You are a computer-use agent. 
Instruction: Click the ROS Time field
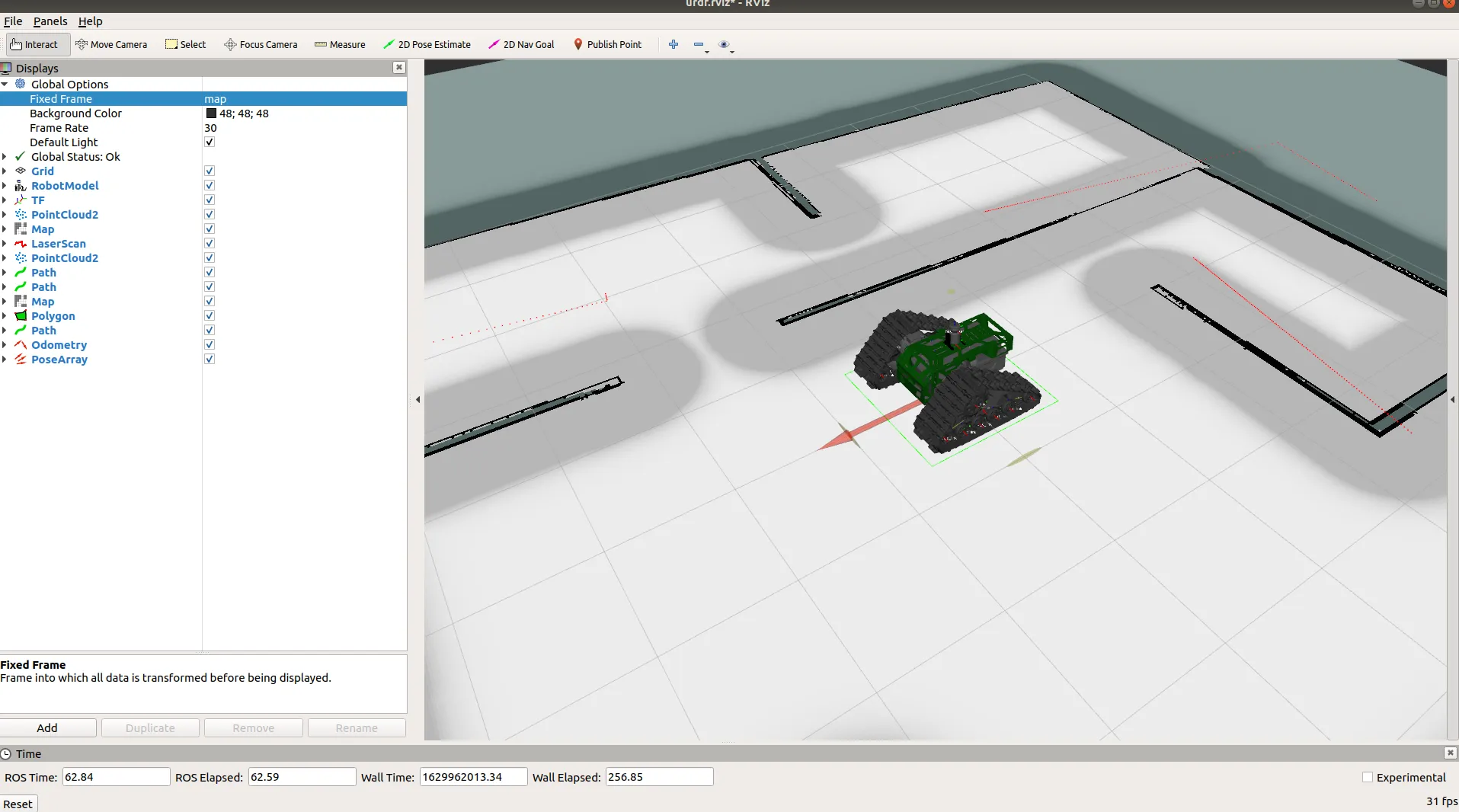[x=116, y=777]
